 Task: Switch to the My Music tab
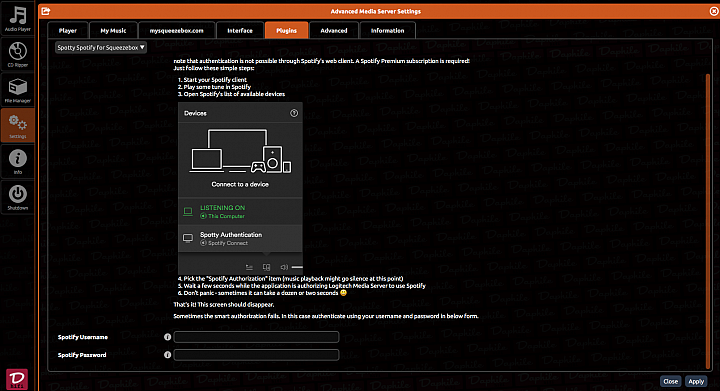pos(113,31)
